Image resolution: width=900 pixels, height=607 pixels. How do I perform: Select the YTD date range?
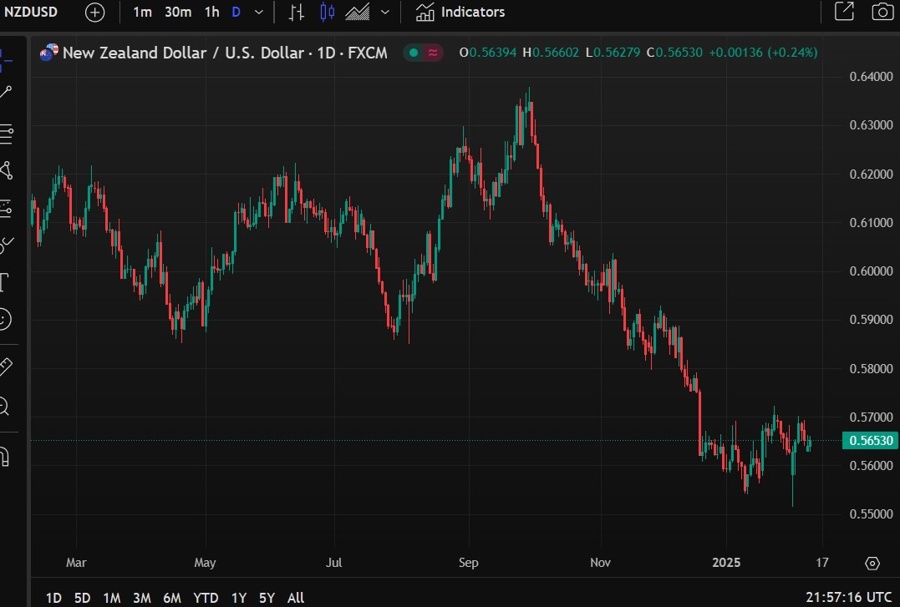pos(205,598)
